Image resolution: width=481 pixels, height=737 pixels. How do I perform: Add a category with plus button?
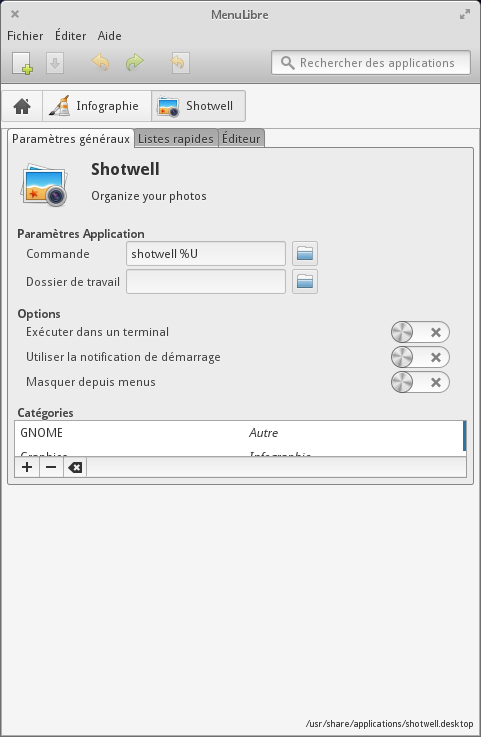click(x=27, y=467)
